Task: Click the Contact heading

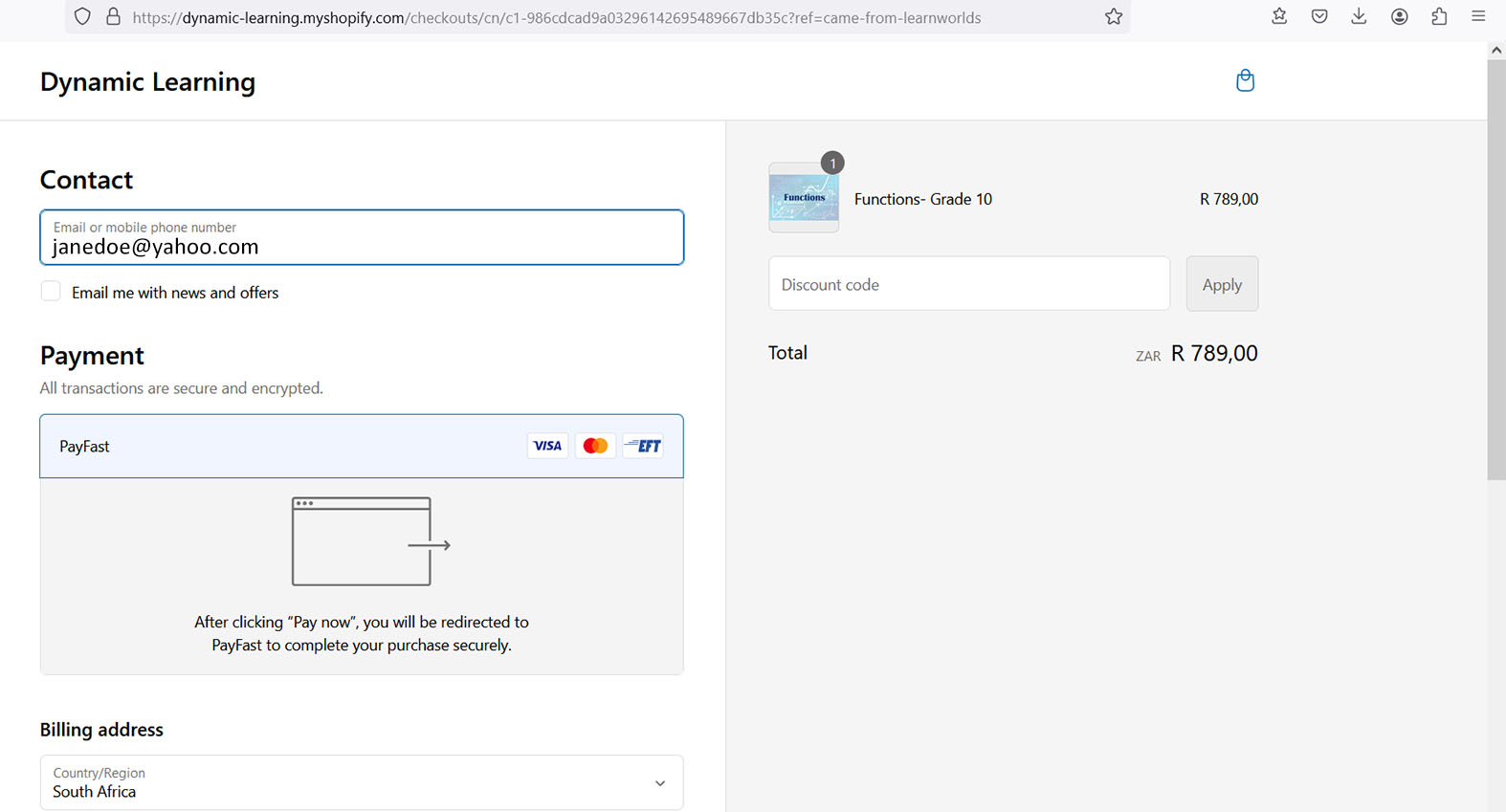Action: [86, 180]
